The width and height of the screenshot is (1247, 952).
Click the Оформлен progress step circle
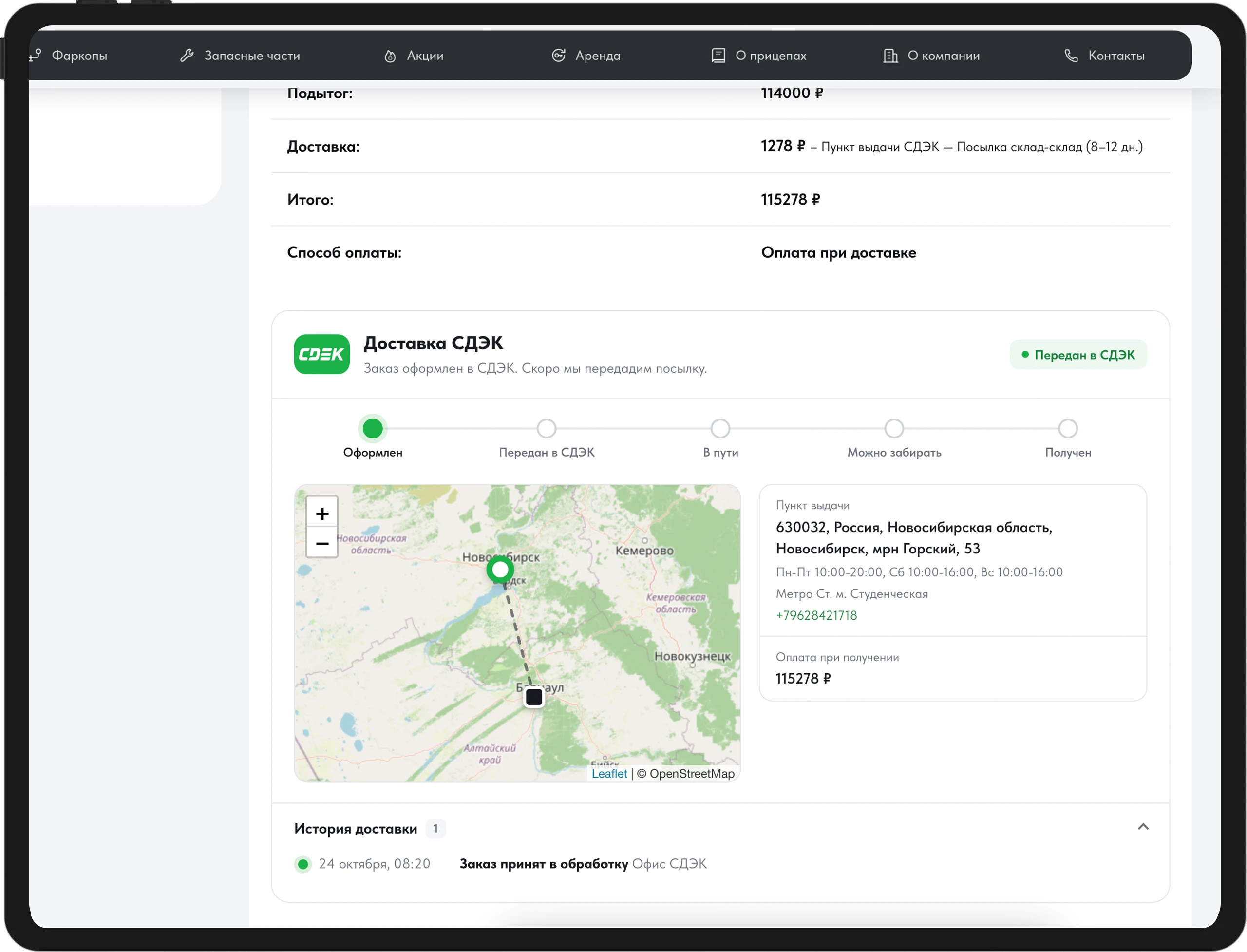373,428
